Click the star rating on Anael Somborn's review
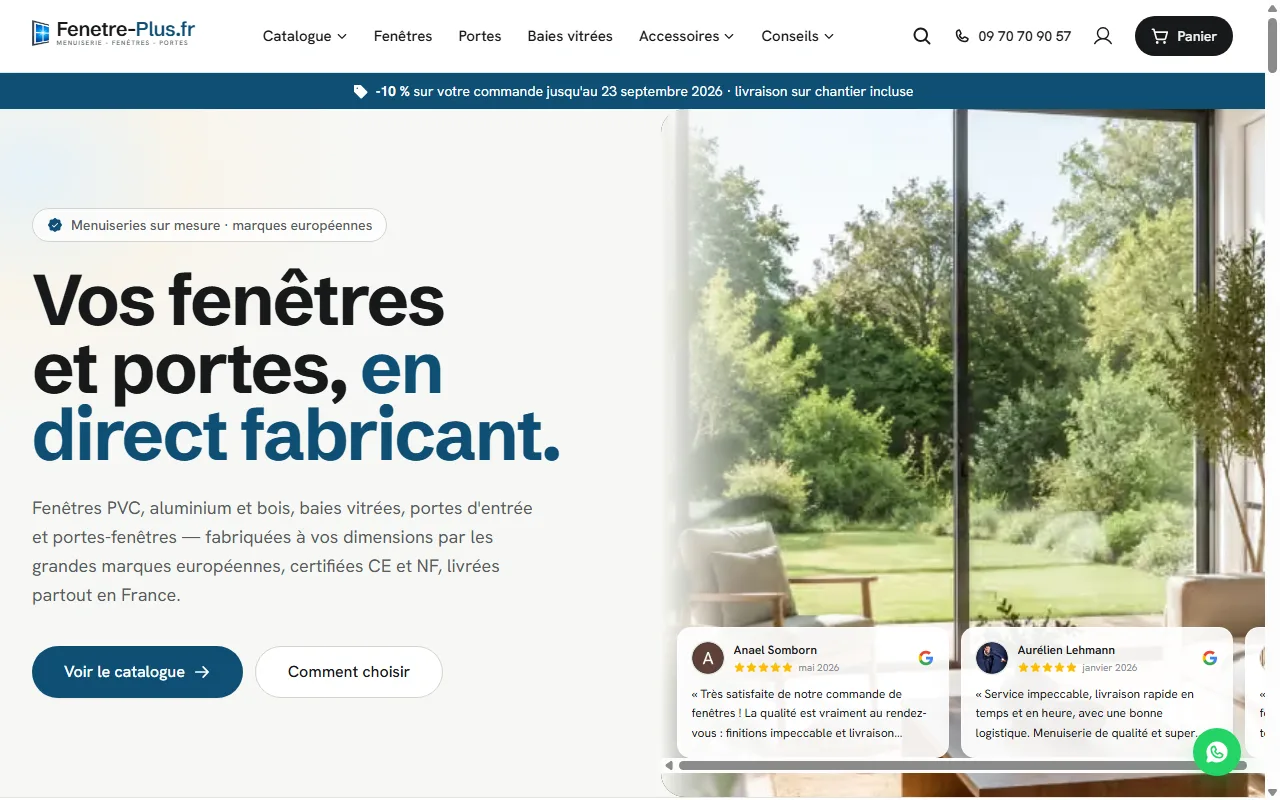The height and width of the screenshot is (800, 1280). [763, 668]
